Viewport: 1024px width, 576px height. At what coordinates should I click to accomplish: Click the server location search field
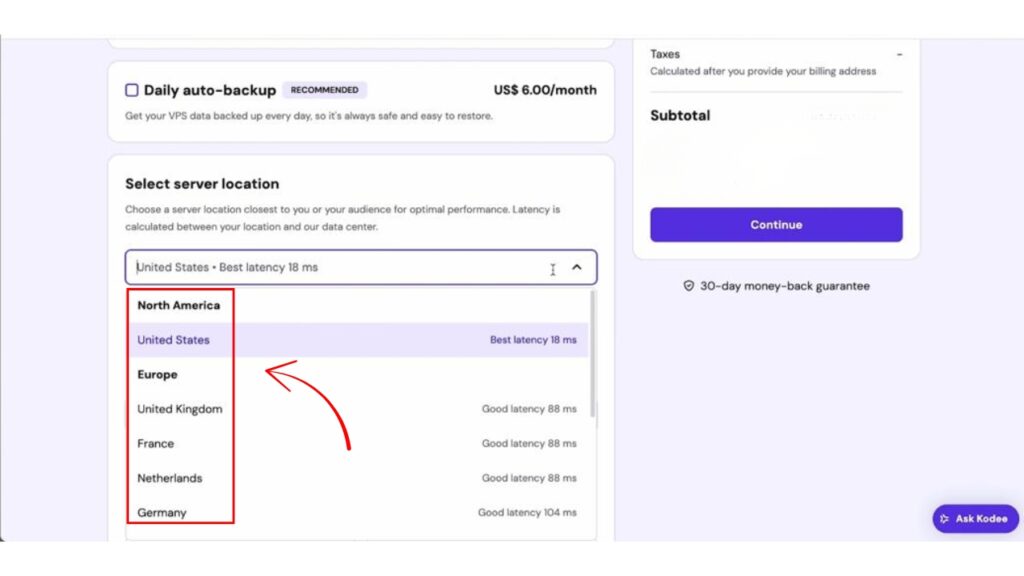click(x=330, y=267)
